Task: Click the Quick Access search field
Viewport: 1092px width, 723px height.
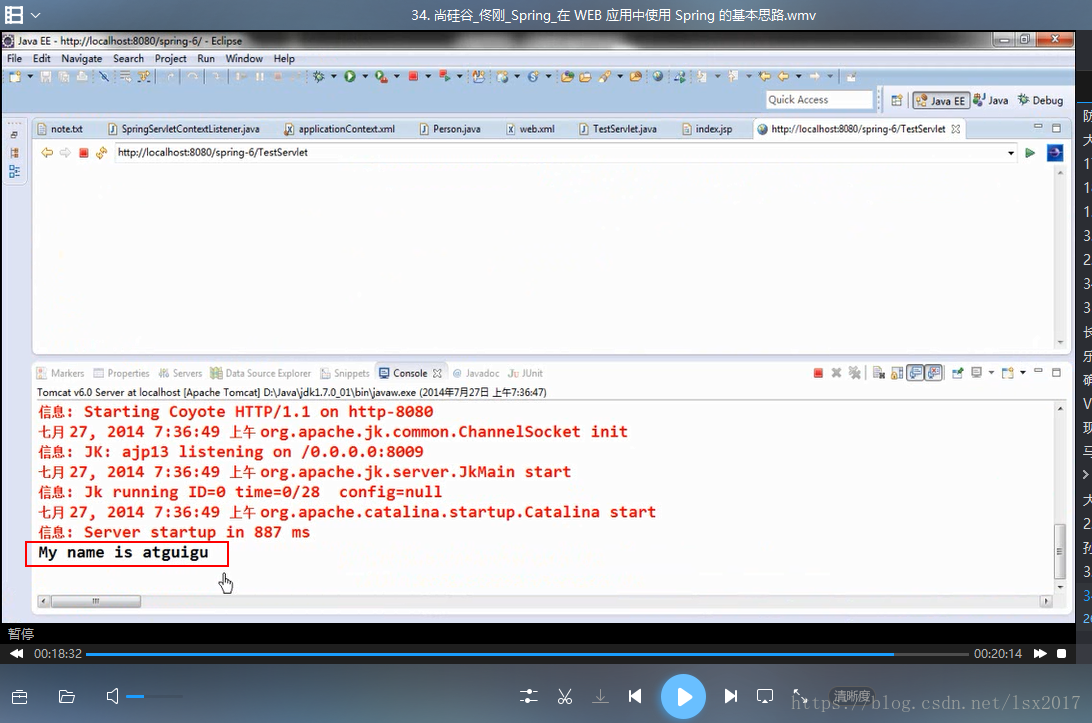Action: (819, 100)
